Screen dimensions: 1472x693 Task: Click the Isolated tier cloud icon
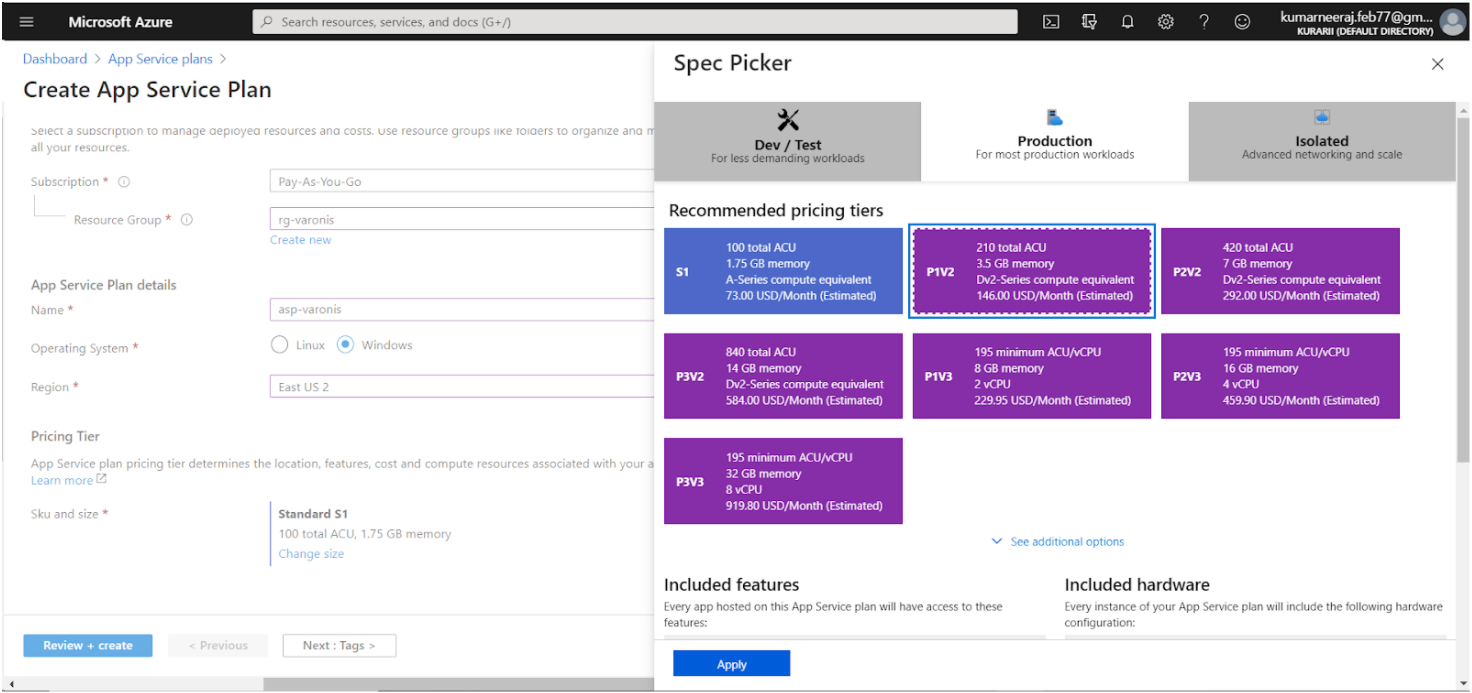click(1322, 118)
